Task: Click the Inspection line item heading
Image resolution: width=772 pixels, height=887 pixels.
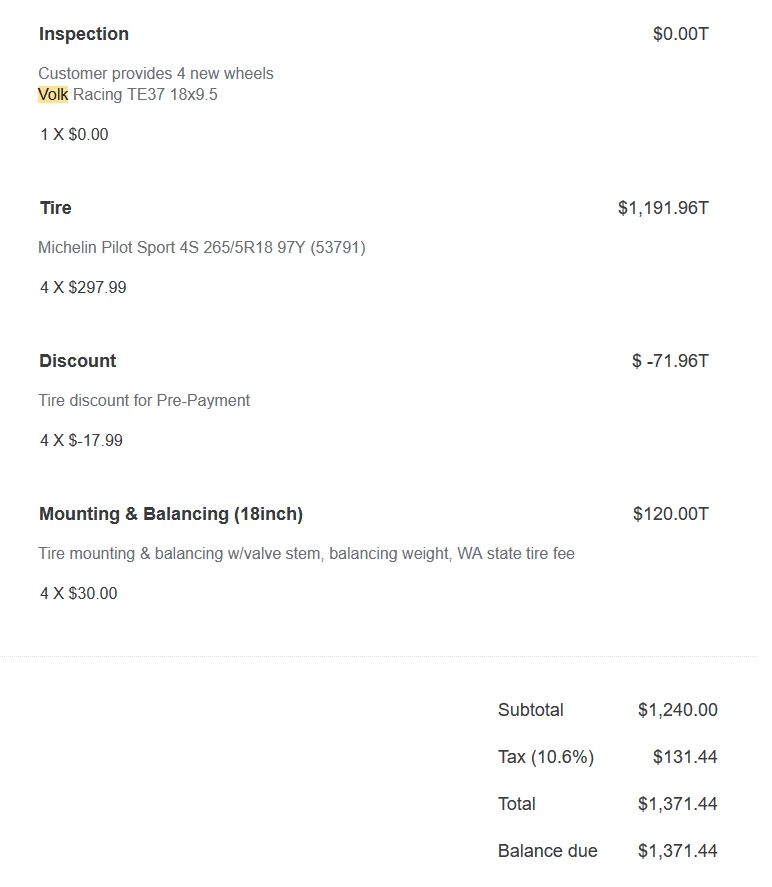Action: pyautogui.click(x=84, y=34)
